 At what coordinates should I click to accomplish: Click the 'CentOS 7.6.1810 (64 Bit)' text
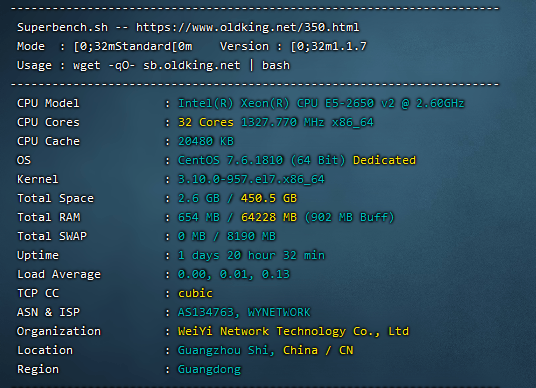(262, 160)
